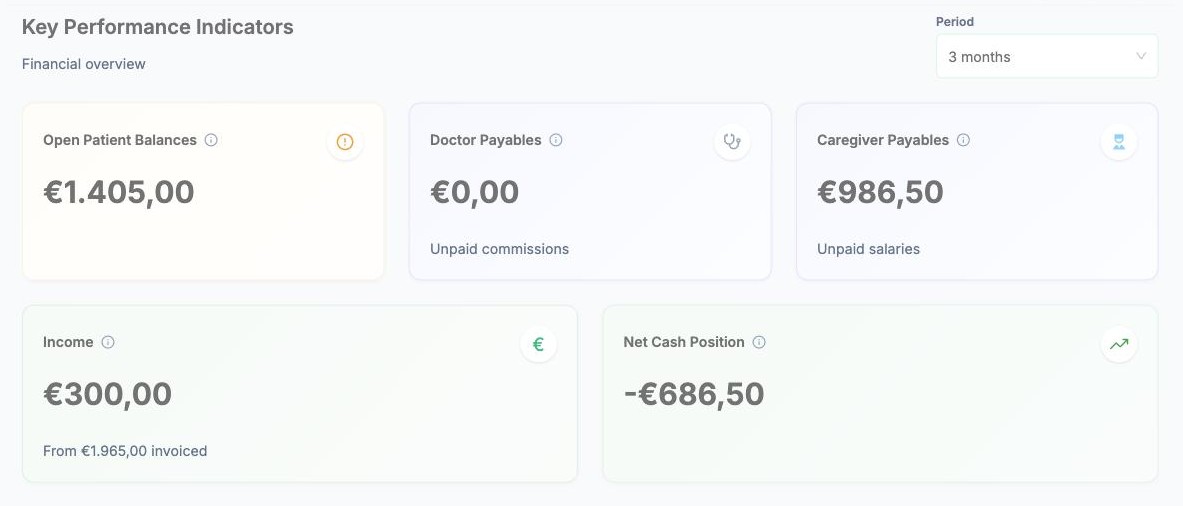The height and width of the screenshot is (506, 1183).
Task: Select the Doctor Payables card
Action: coord(590,192)
